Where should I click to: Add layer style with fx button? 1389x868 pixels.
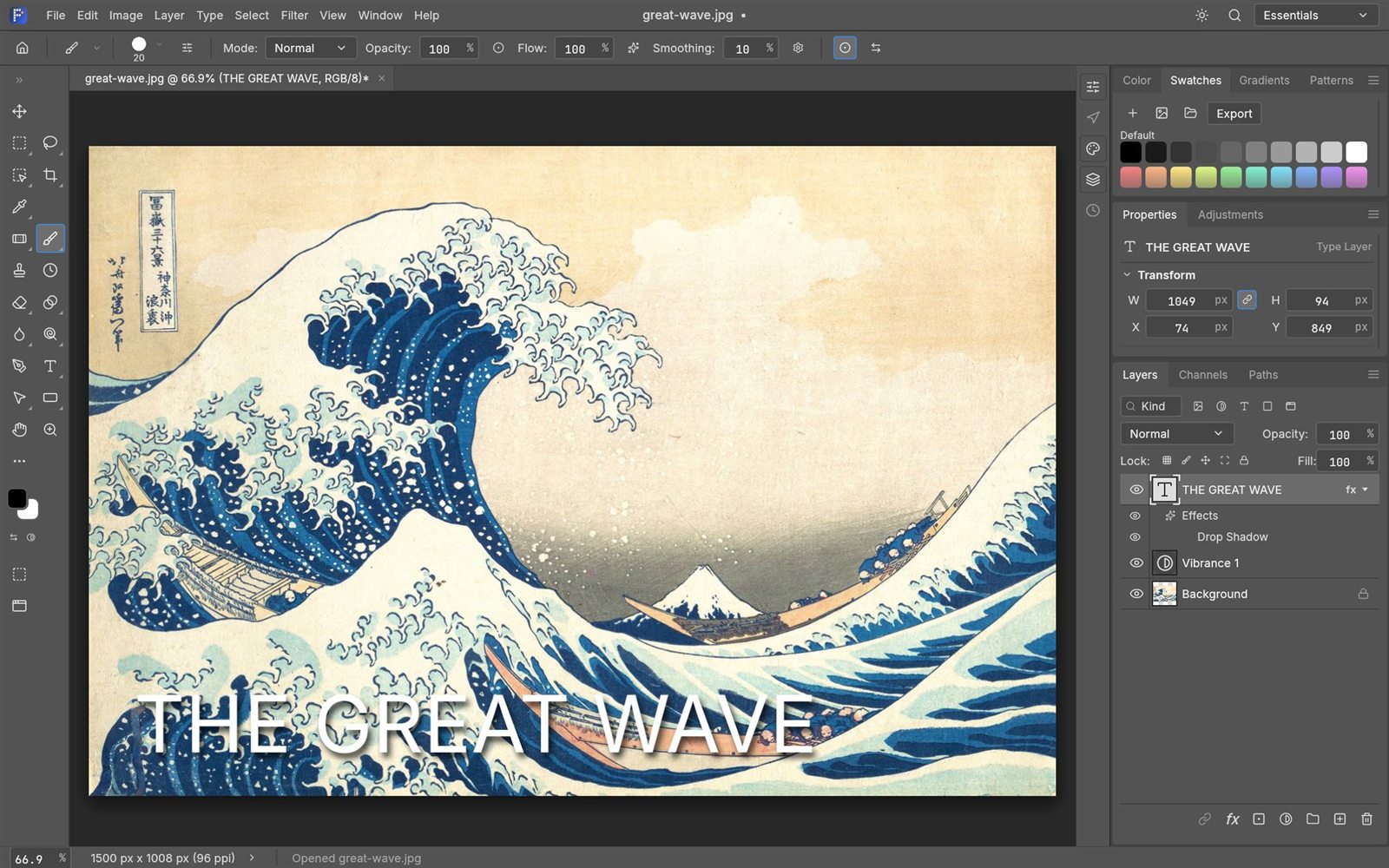[1232, 819]
